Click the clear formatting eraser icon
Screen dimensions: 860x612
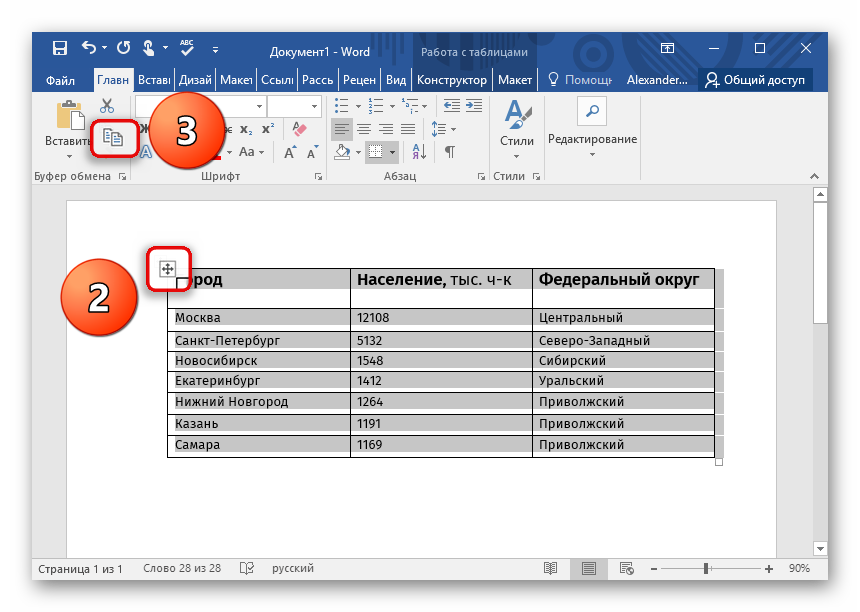[x=299, y=129]
